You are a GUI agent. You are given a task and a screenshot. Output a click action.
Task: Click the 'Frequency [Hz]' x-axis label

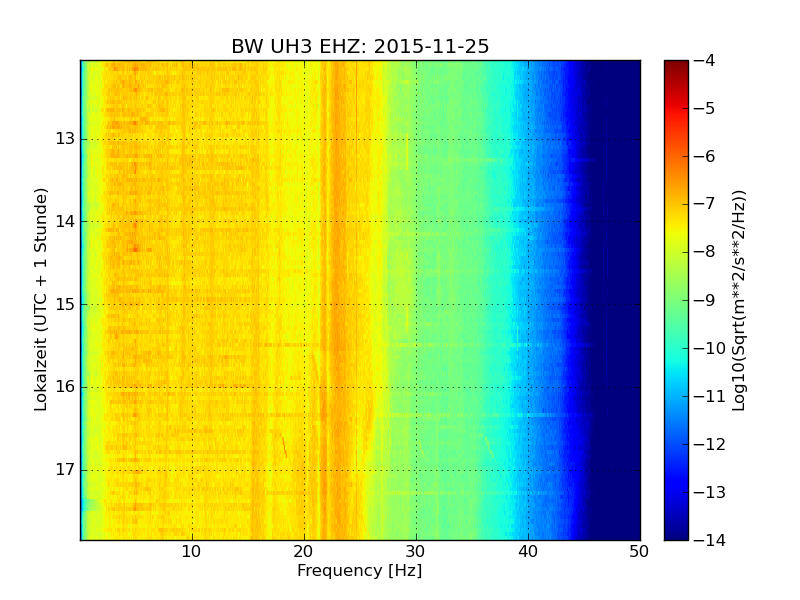point(360,570)
